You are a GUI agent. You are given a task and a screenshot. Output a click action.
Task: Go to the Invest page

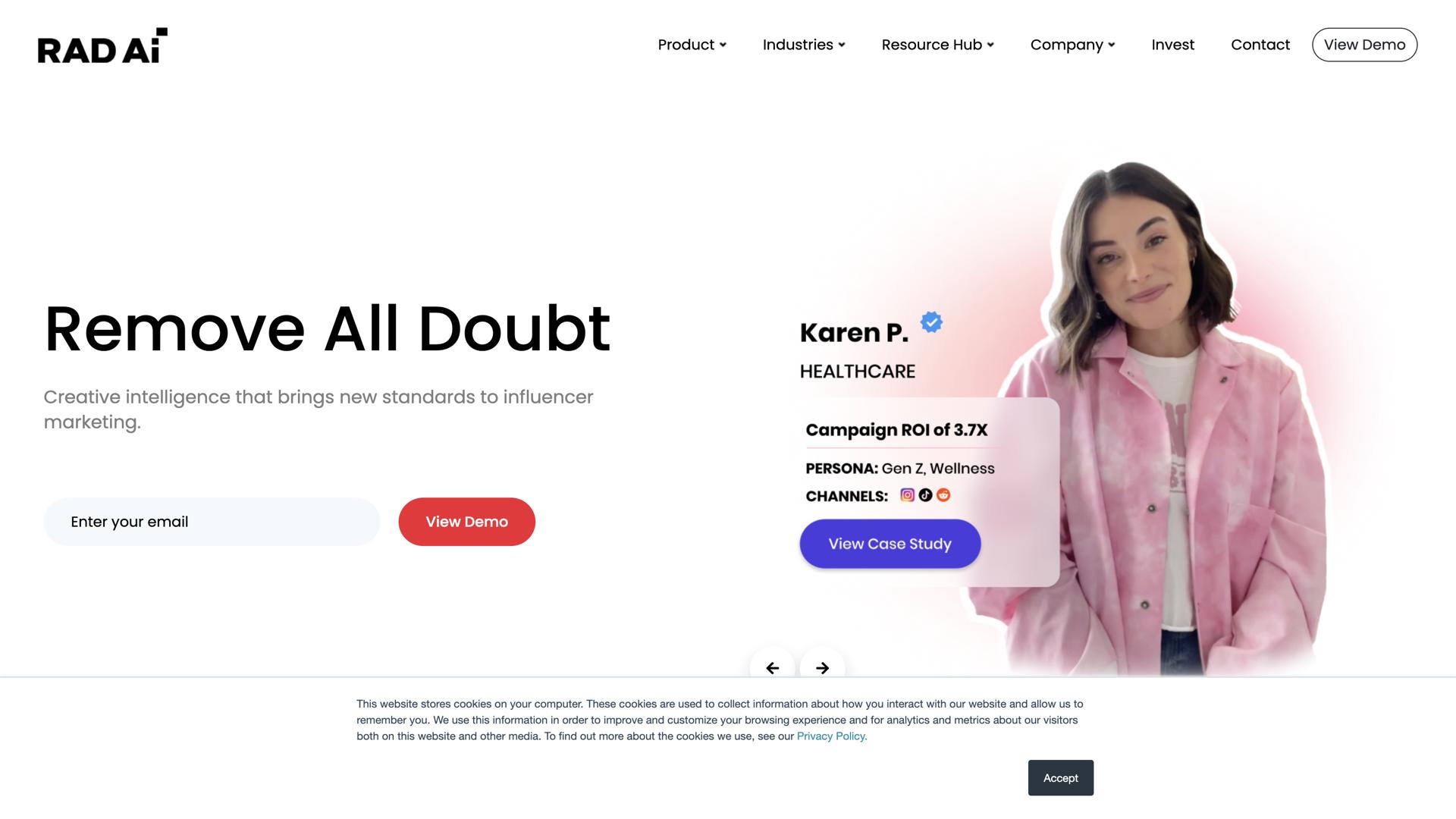tap(1172, 45)
